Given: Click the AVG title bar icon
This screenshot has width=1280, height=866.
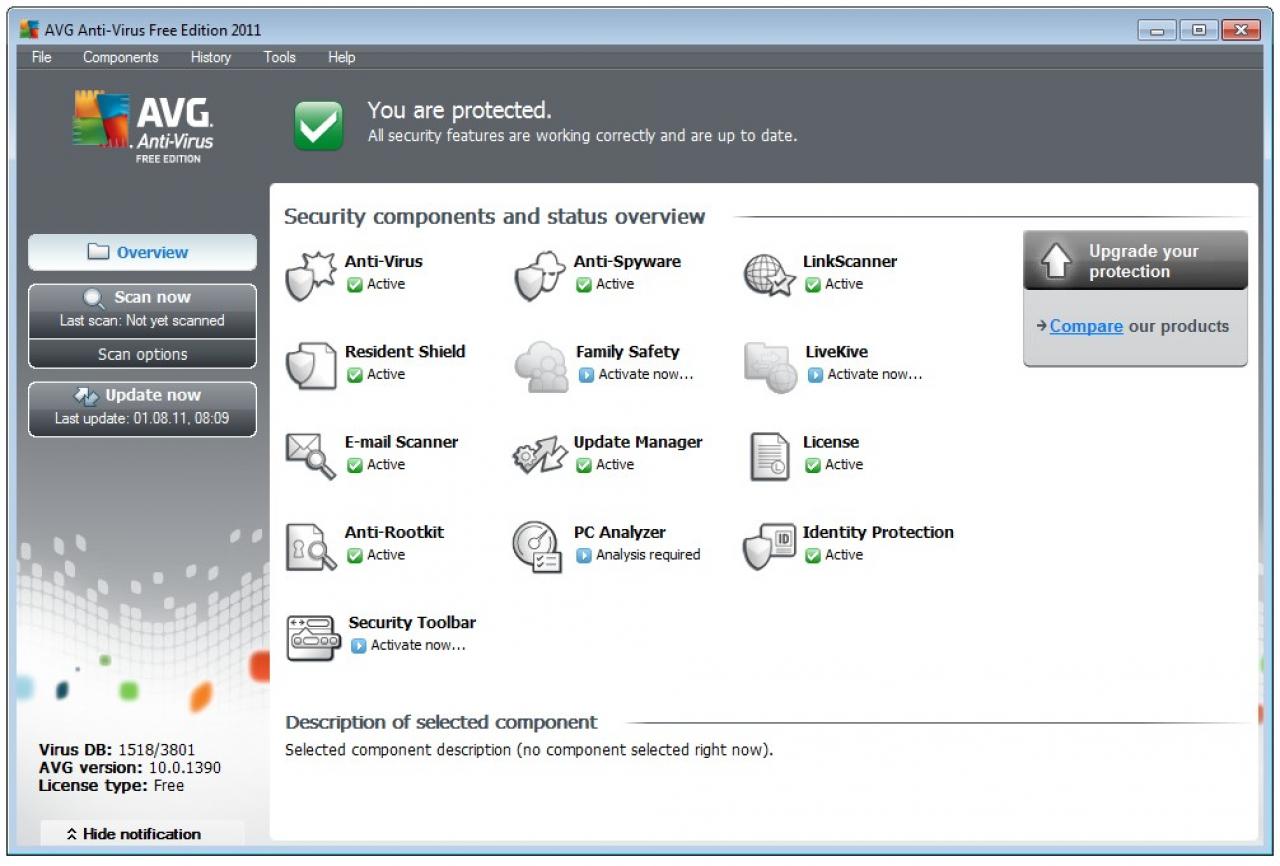Looking at the screenshot, I should (x=29, y=30).
